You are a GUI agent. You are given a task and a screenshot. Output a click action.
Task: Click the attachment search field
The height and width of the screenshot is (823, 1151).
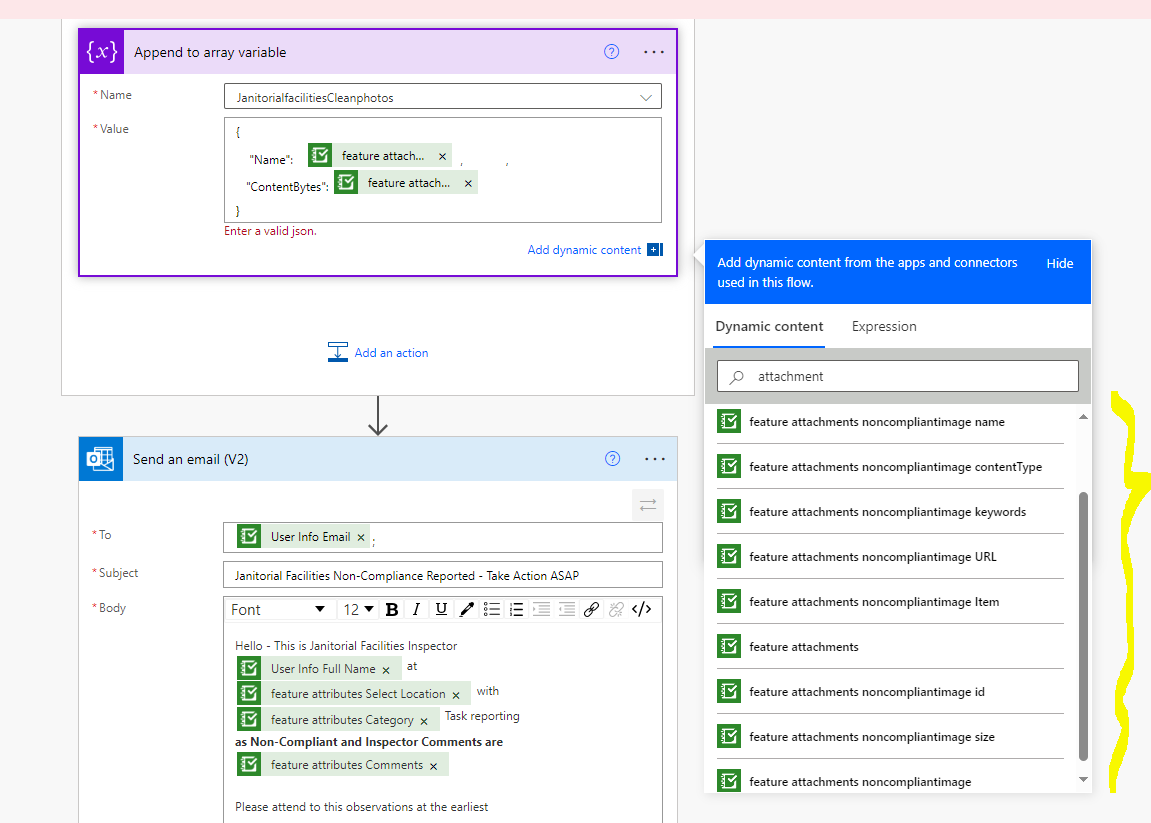click(897, 375)
